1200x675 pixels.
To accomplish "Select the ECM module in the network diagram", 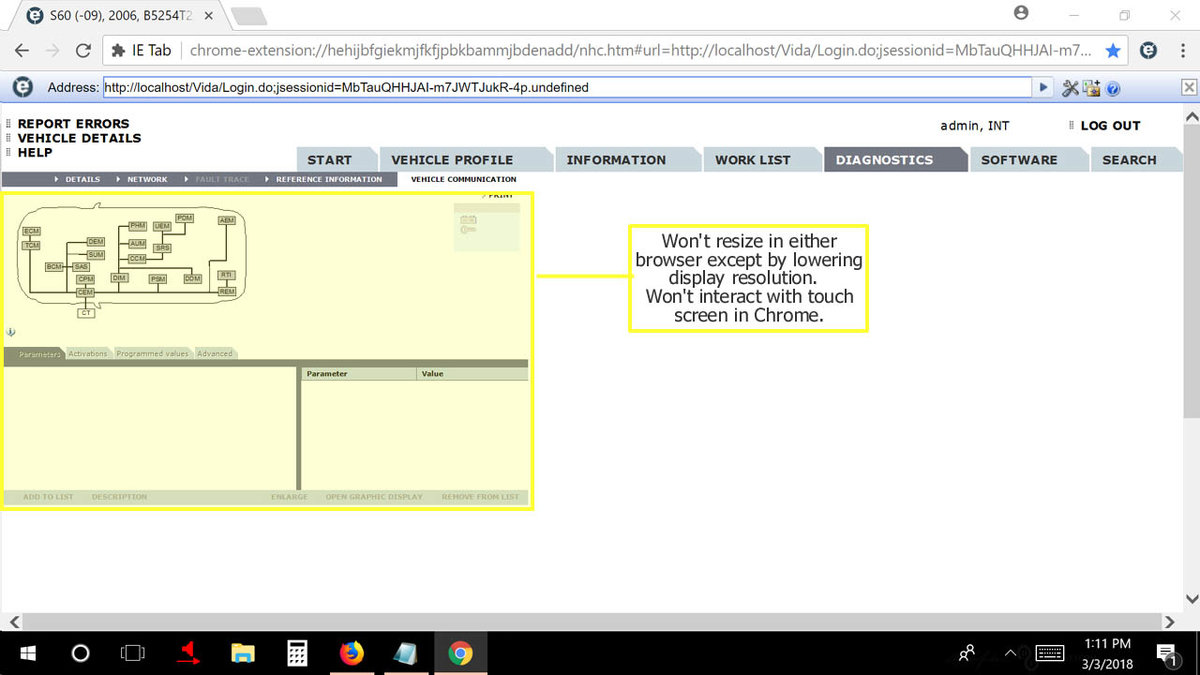I will 32,231.
